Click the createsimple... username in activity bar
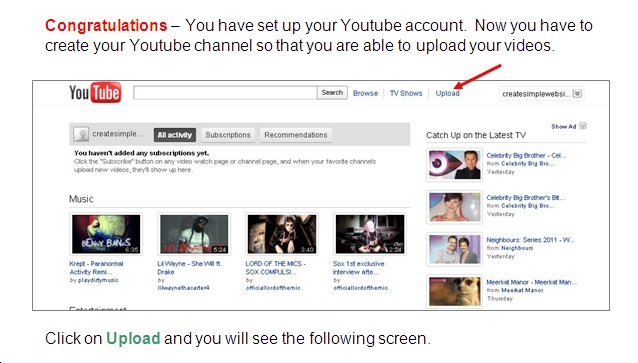638x363 pixels. pos(118,134)
